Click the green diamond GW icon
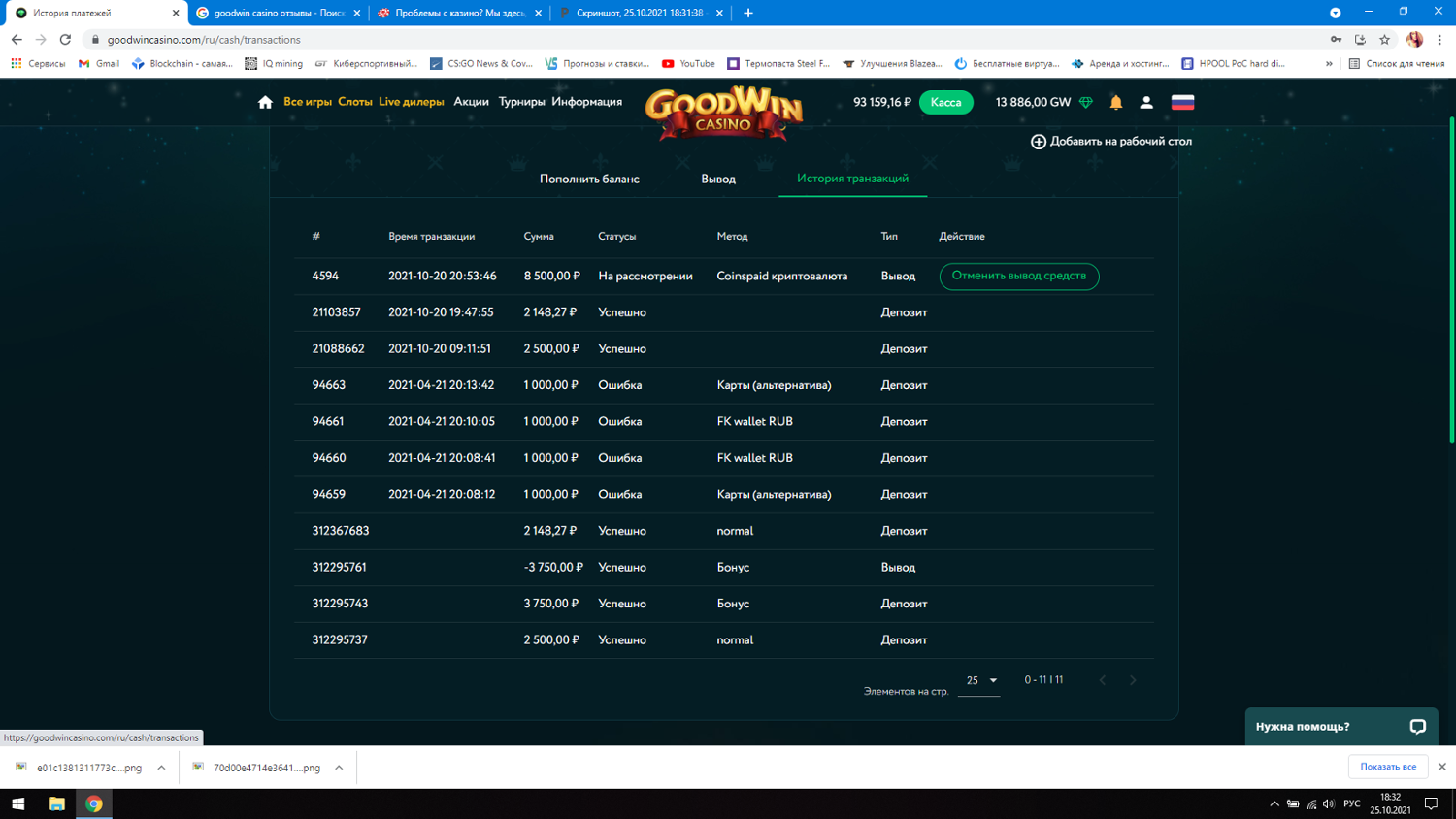The height and width of the screenshot is (819, 1456). [1086, 102]
